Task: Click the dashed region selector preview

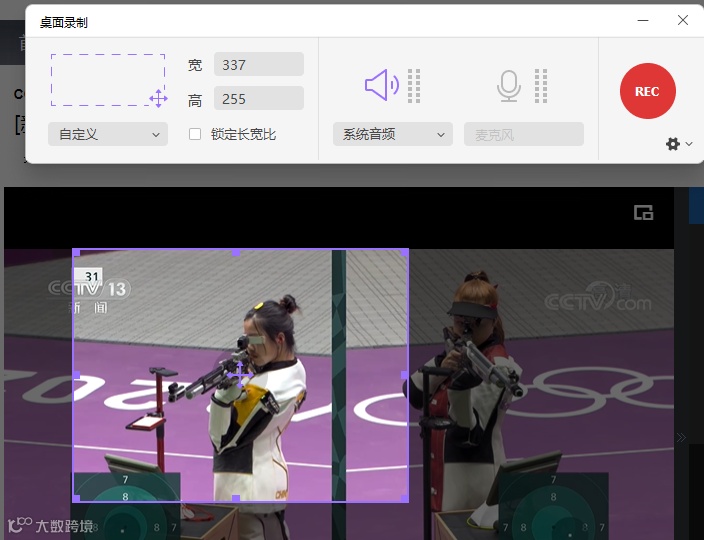Action: pyautogui.click(x=108, y=80)
